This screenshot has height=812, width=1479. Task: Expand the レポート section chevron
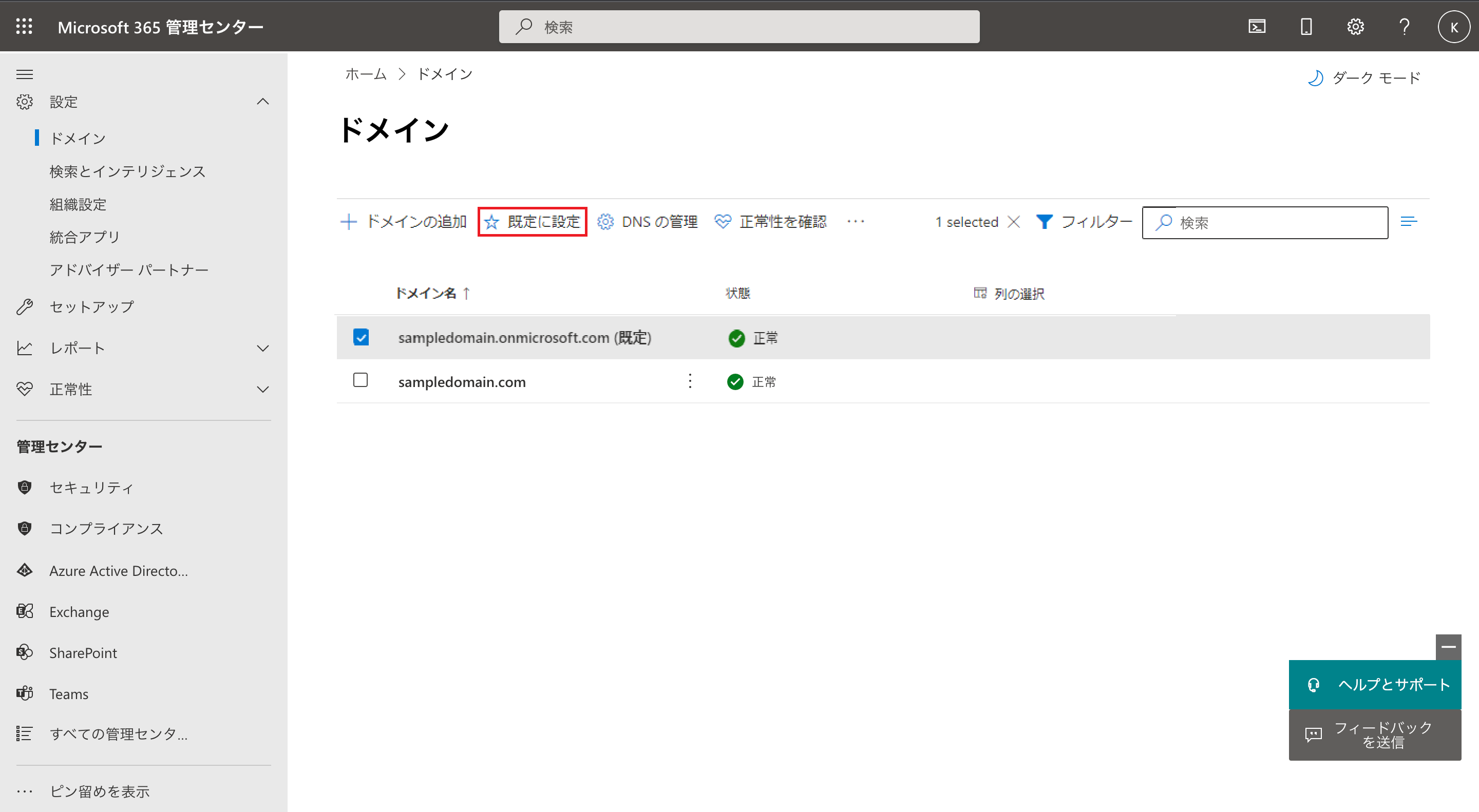tap(263, 348)
